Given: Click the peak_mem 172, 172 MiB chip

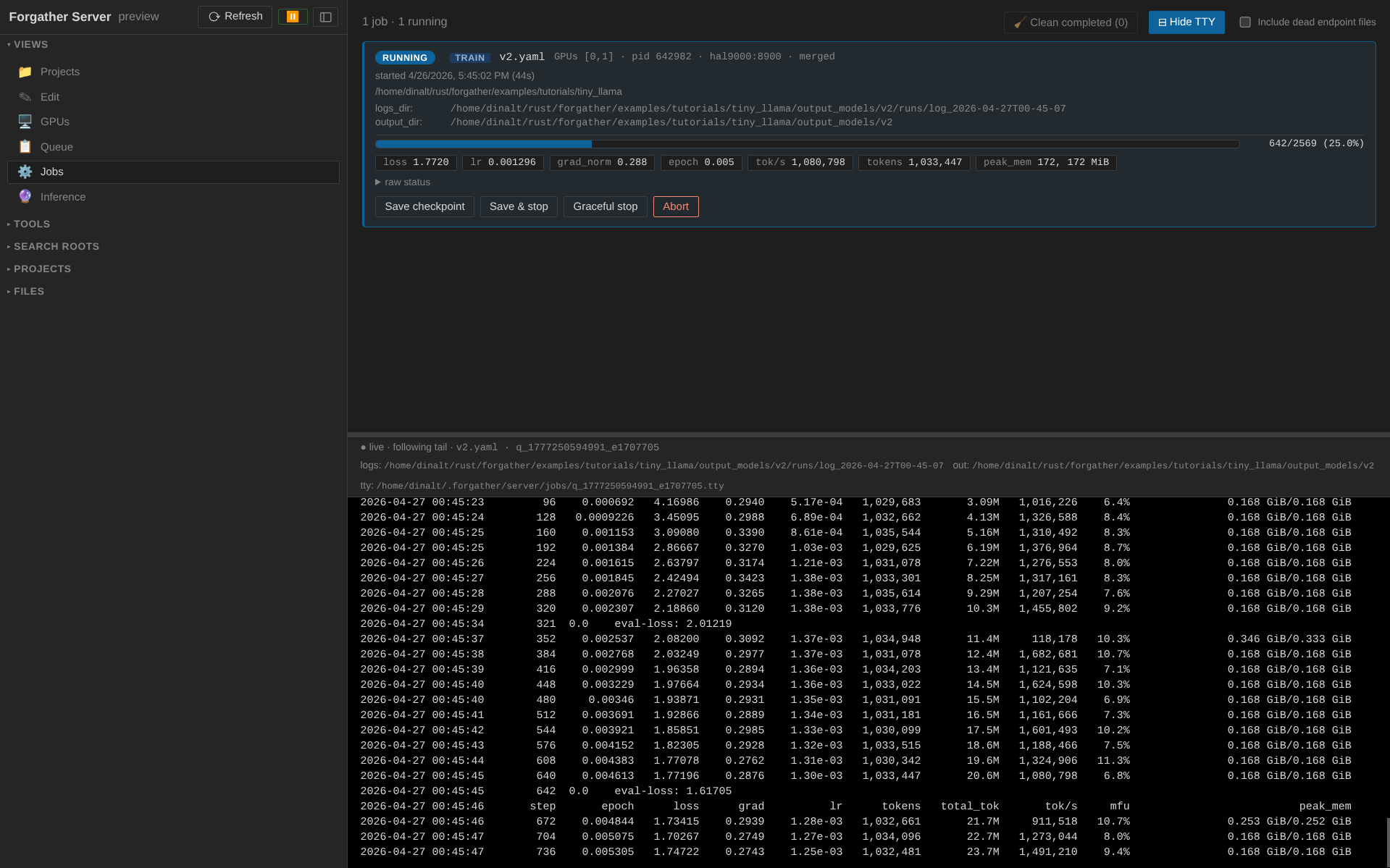Looking at the screenshot, I should click(1046, 163).
